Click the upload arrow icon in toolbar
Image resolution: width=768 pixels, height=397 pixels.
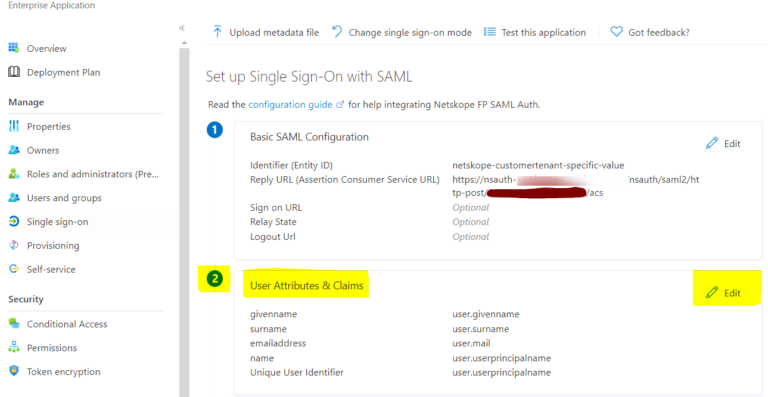(217, 32)
